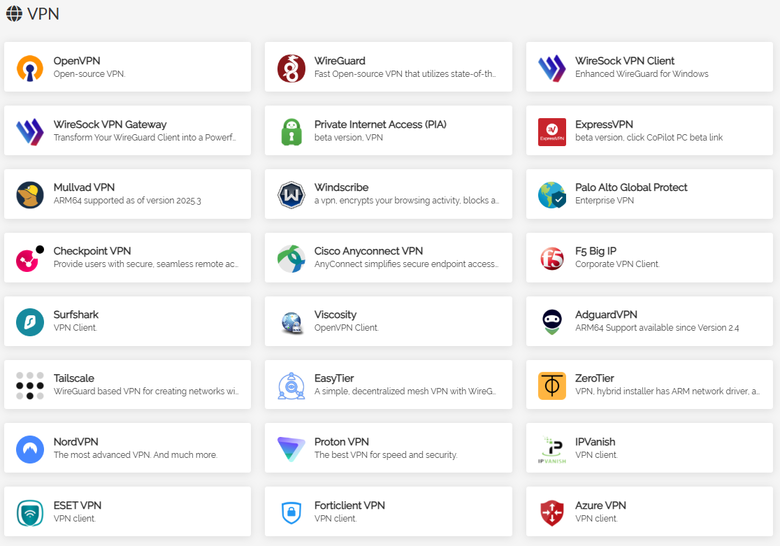Click the NordVPN blue mountain icon
The height and width of the screenshot is (546, 780).
click(30, 449)
